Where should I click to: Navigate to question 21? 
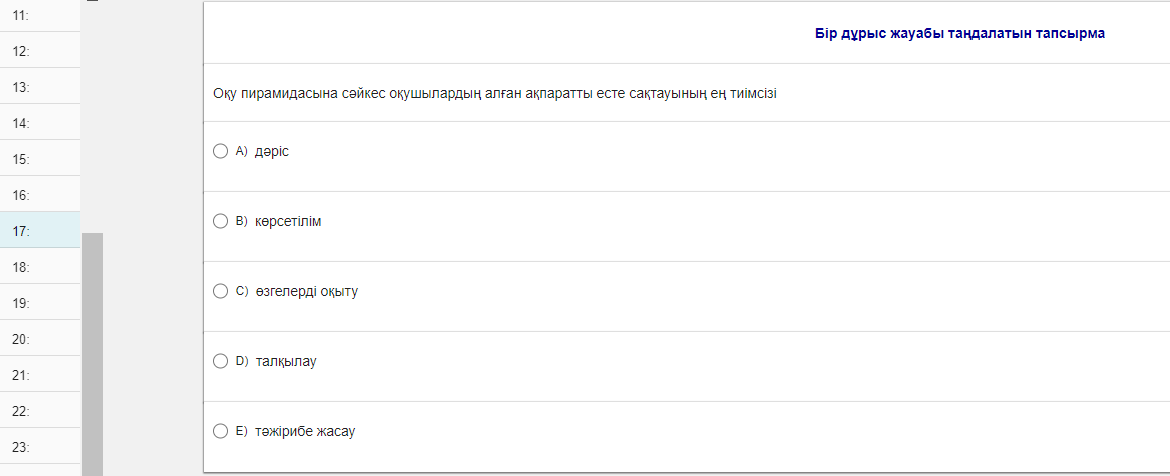(39, 375)
